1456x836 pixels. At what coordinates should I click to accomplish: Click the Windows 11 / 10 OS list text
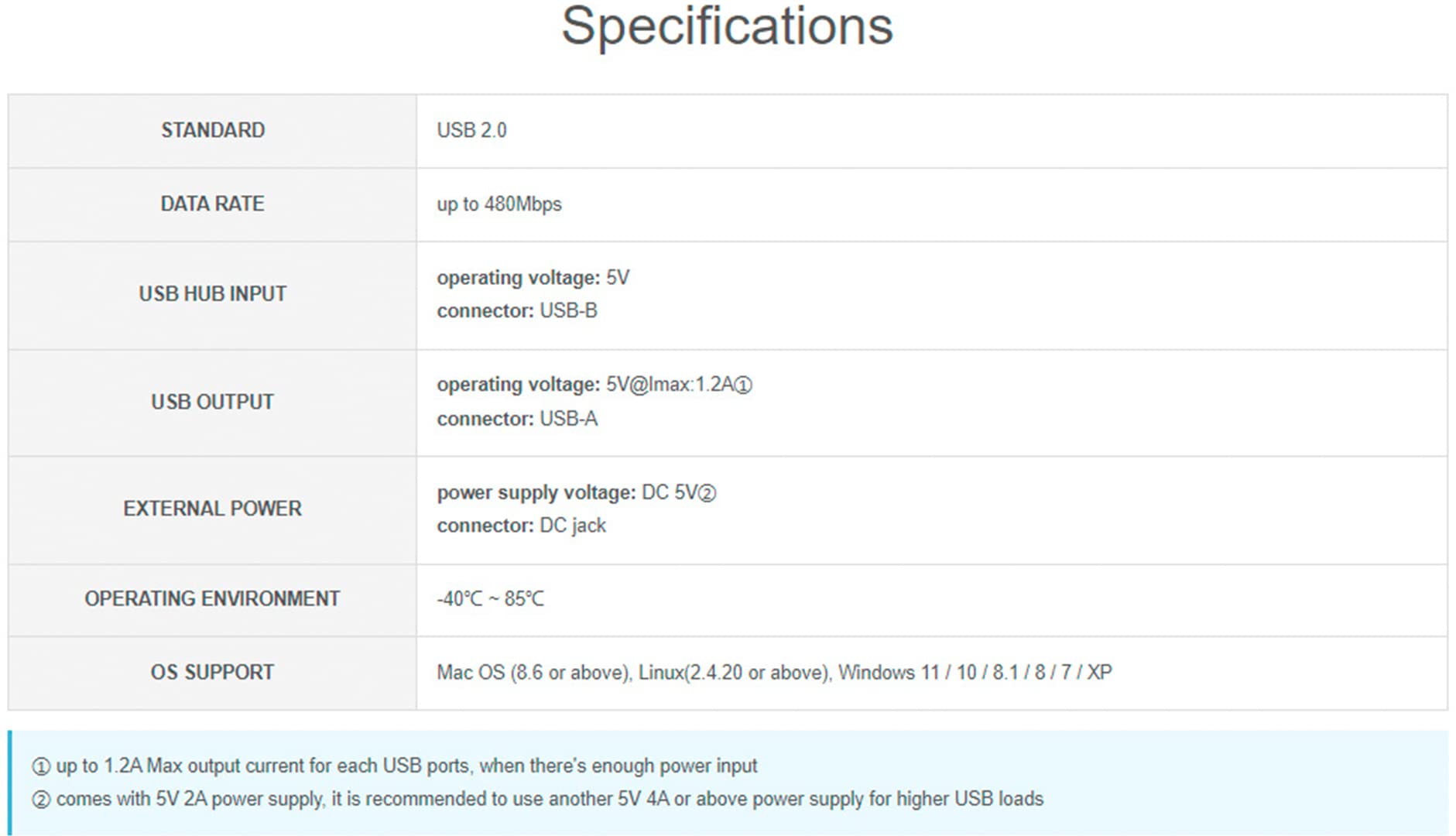click(975, 673)
